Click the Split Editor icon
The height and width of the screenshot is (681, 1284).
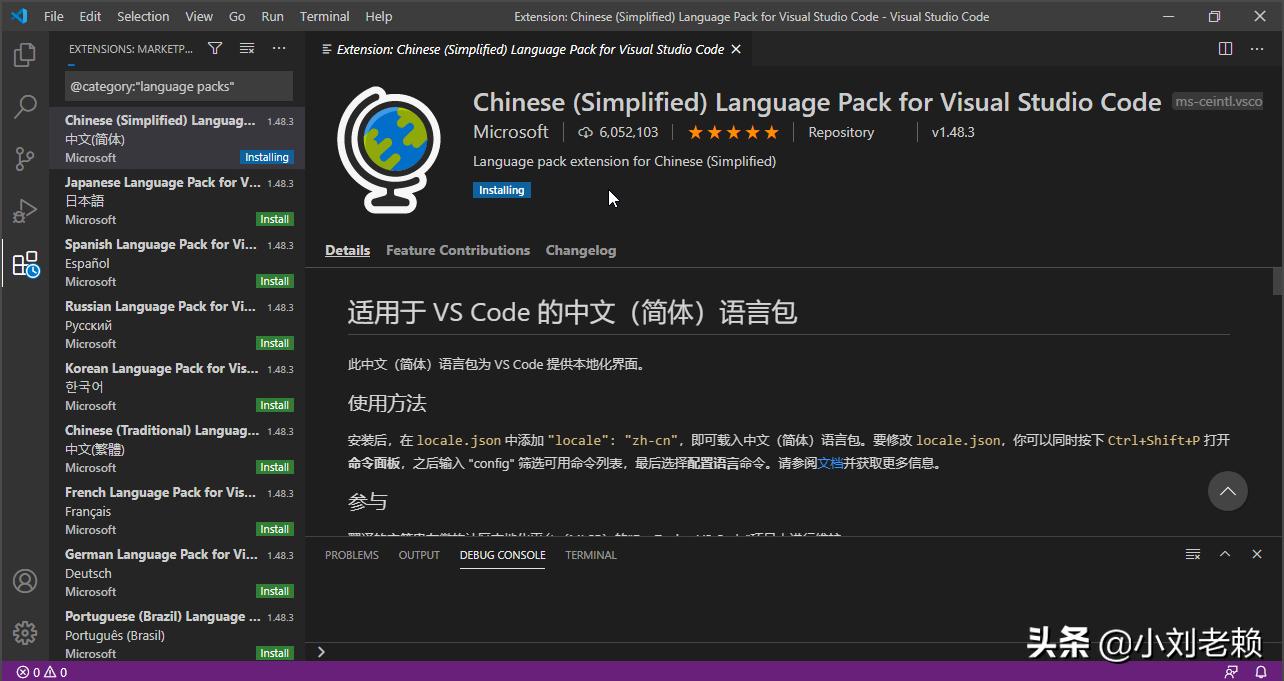1225,47
